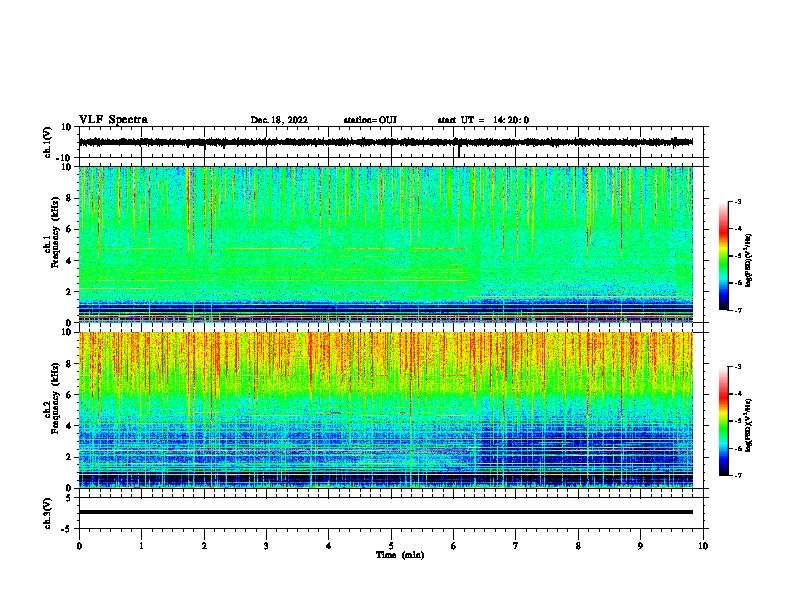Click the 'ch.1(V)' axis label

pos(48,142)
